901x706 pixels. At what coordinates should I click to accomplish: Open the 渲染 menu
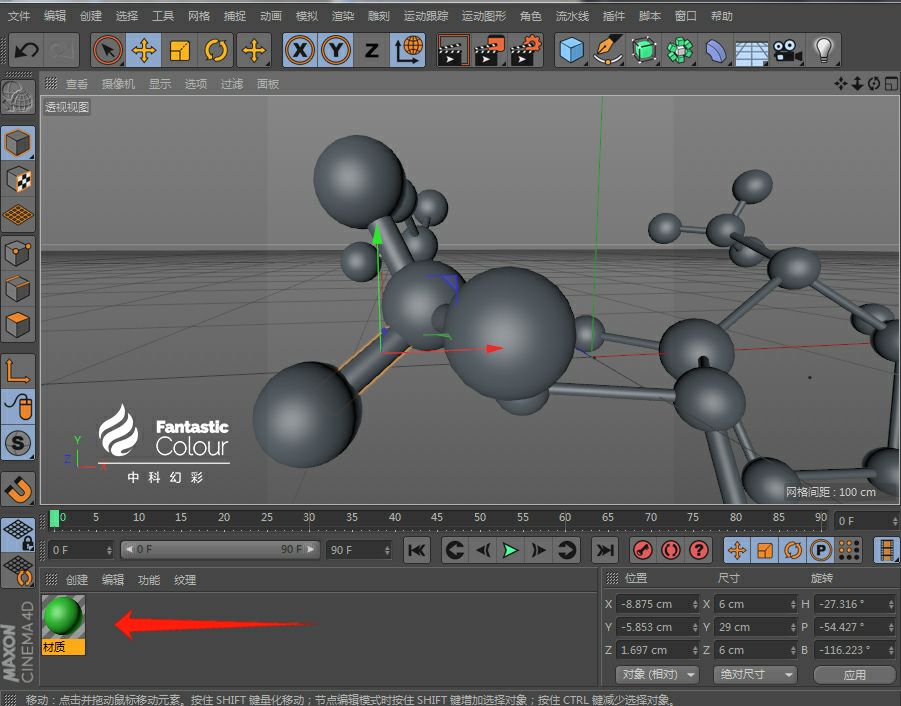(343, 16)
